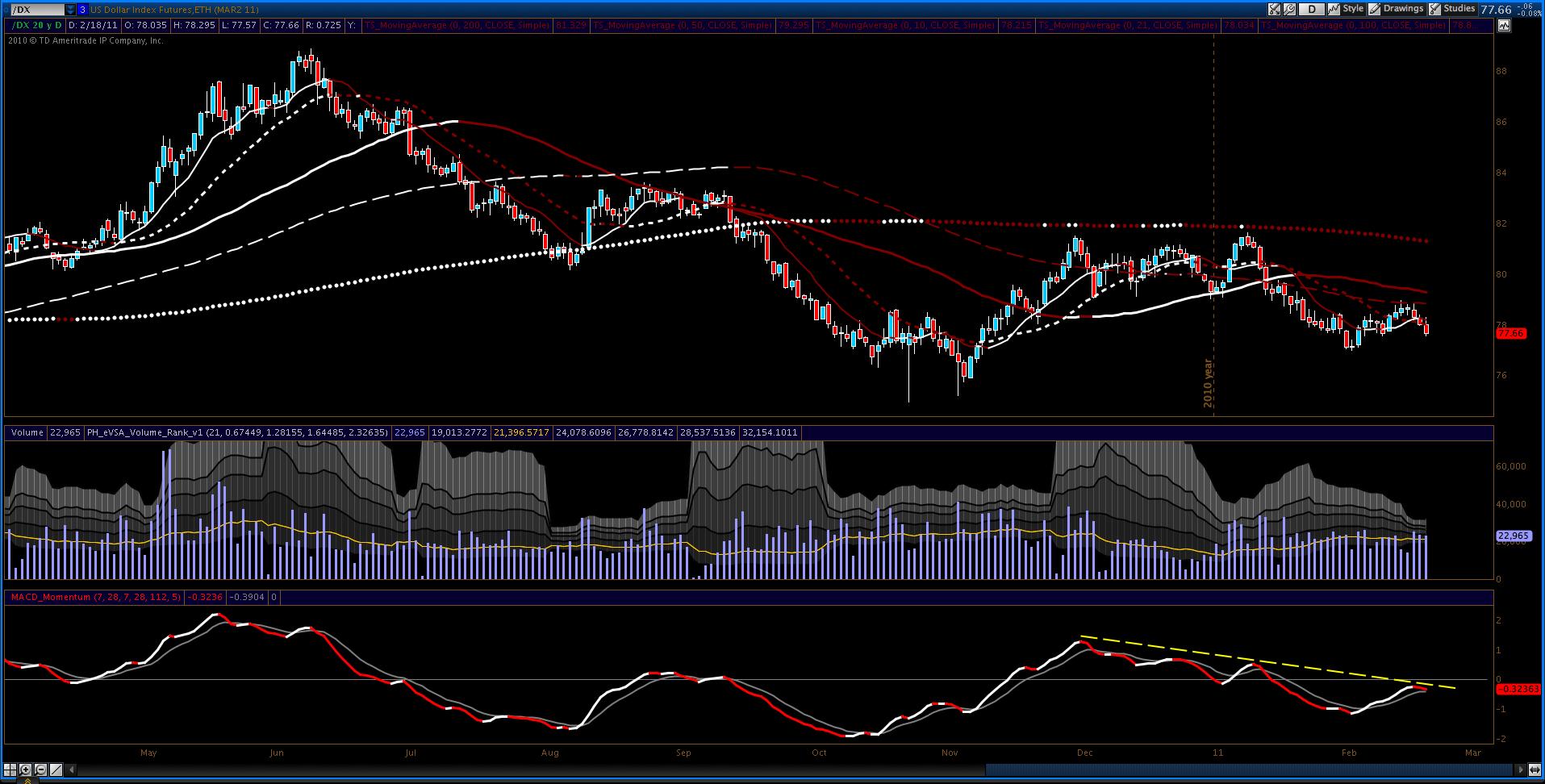Open the Style menu

[x=1347, y=9]
